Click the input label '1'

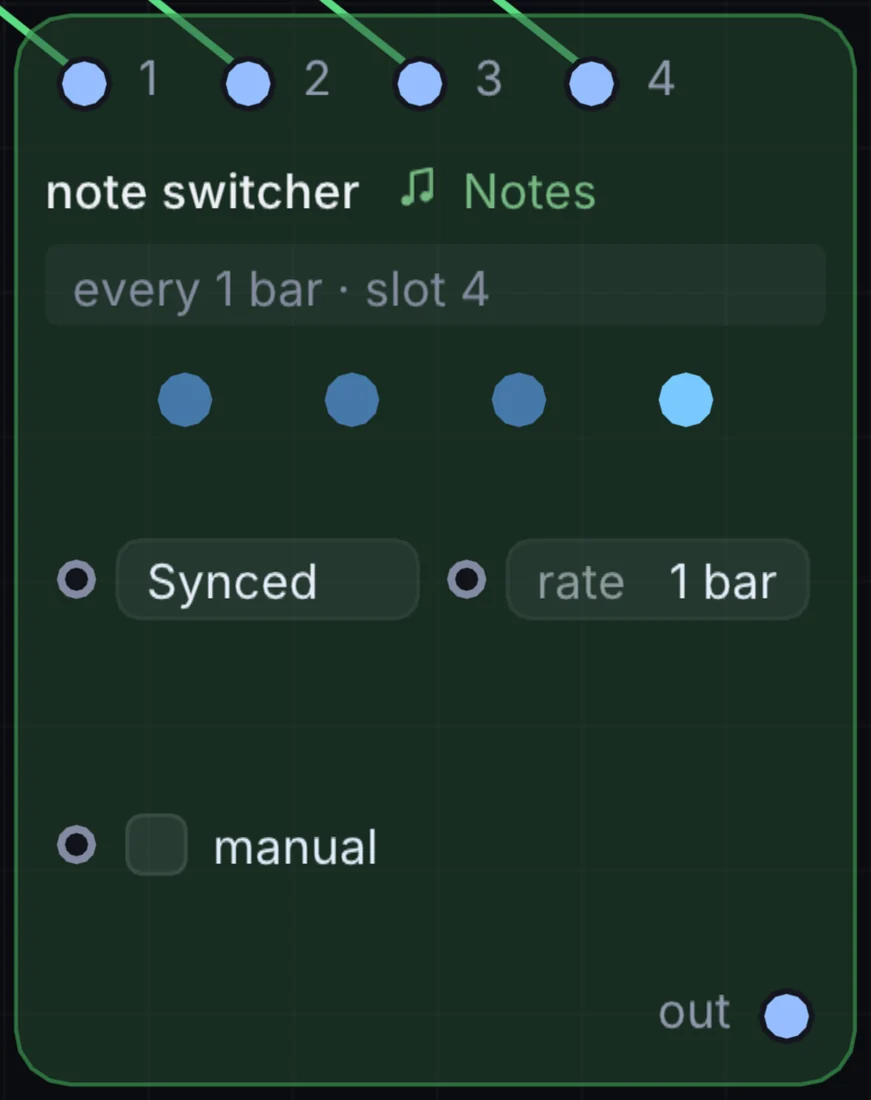point(149,79)
